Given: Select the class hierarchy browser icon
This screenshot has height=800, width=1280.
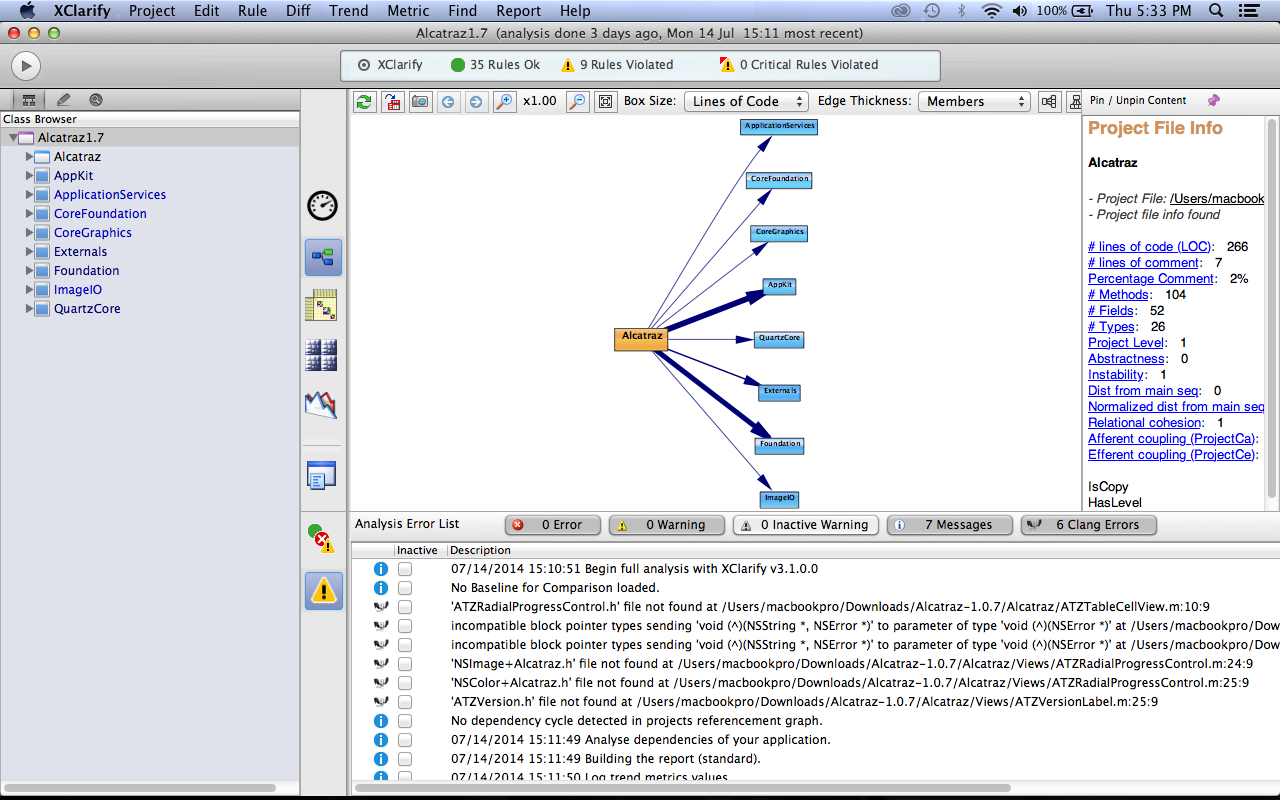Looking at the screenshot, I should coord(29,100).
